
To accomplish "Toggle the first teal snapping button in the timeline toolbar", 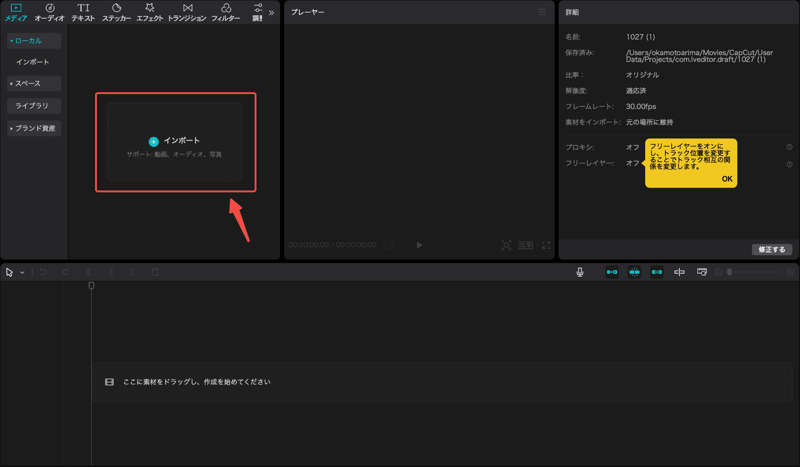I will pyautogui.click(x=612, y=272).
